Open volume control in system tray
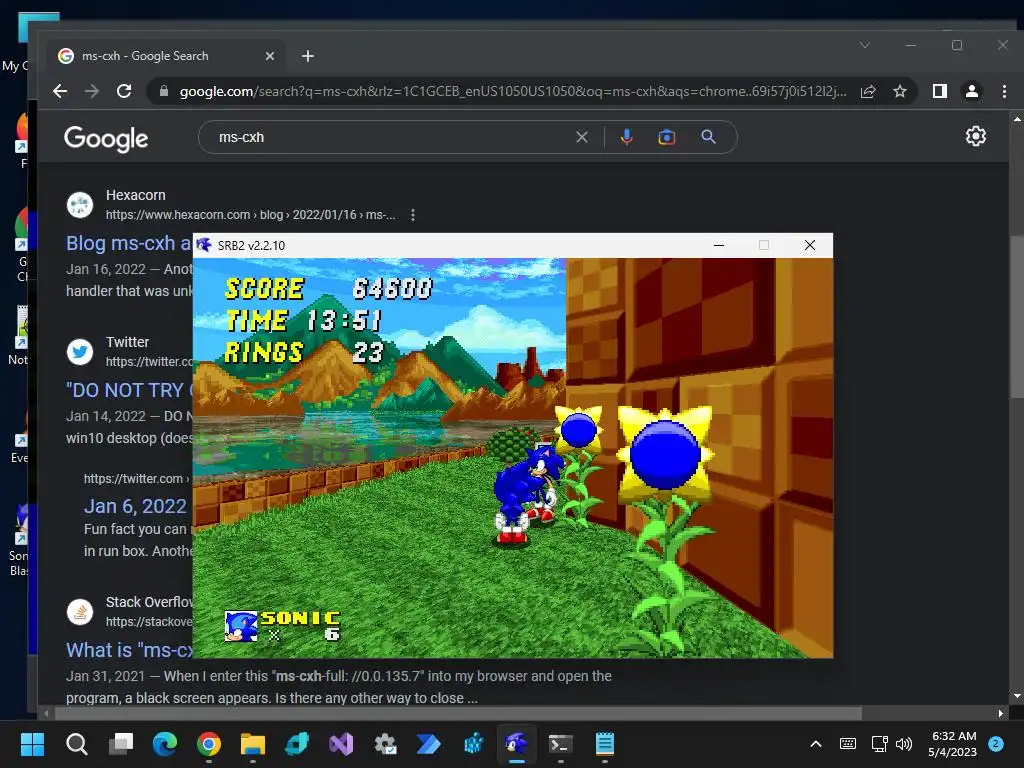Image resolution: width=1024 pixels, height=768 pixels. (904, 744)
